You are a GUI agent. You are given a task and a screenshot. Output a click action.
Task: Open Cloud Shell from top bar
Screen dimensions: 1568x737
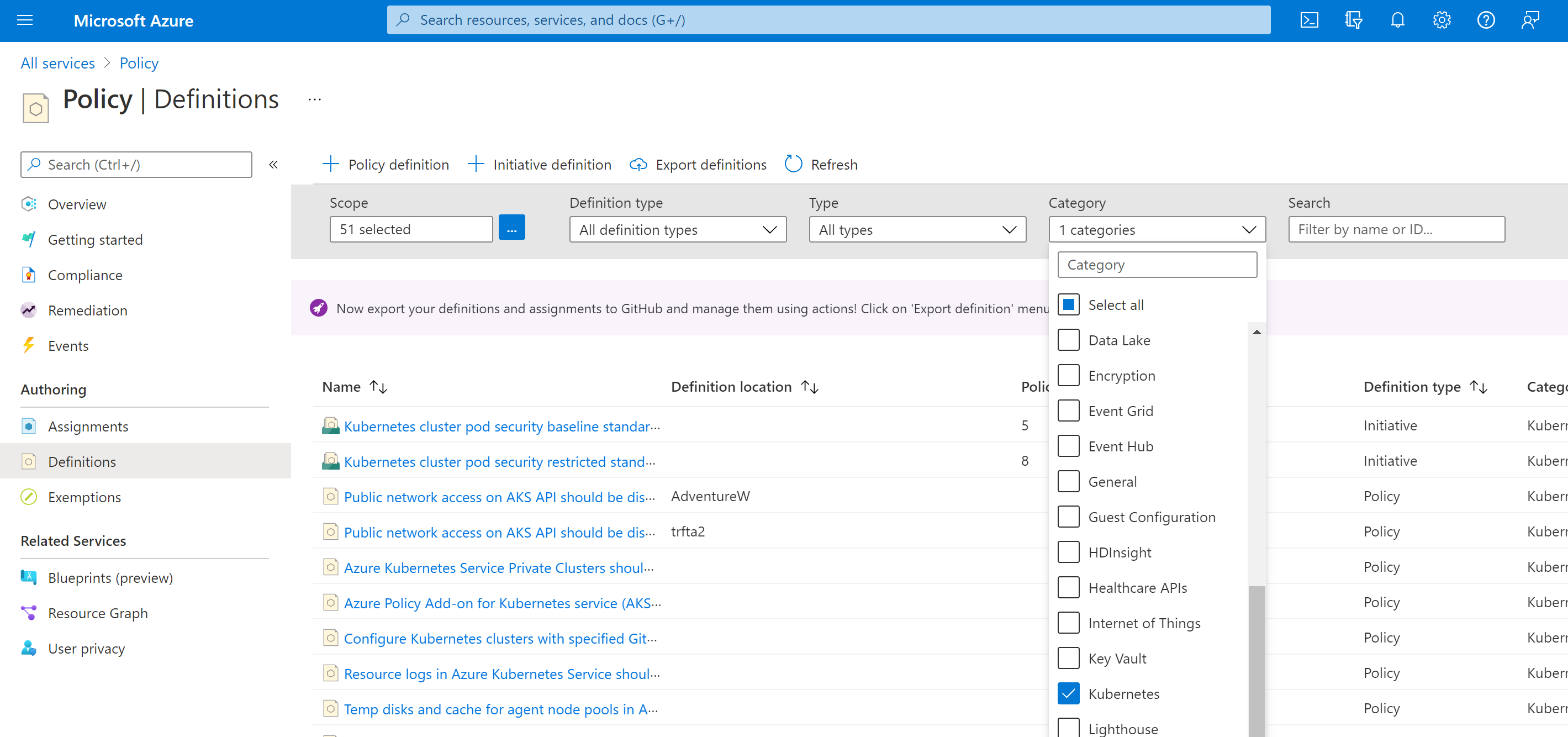(1309, 20)
